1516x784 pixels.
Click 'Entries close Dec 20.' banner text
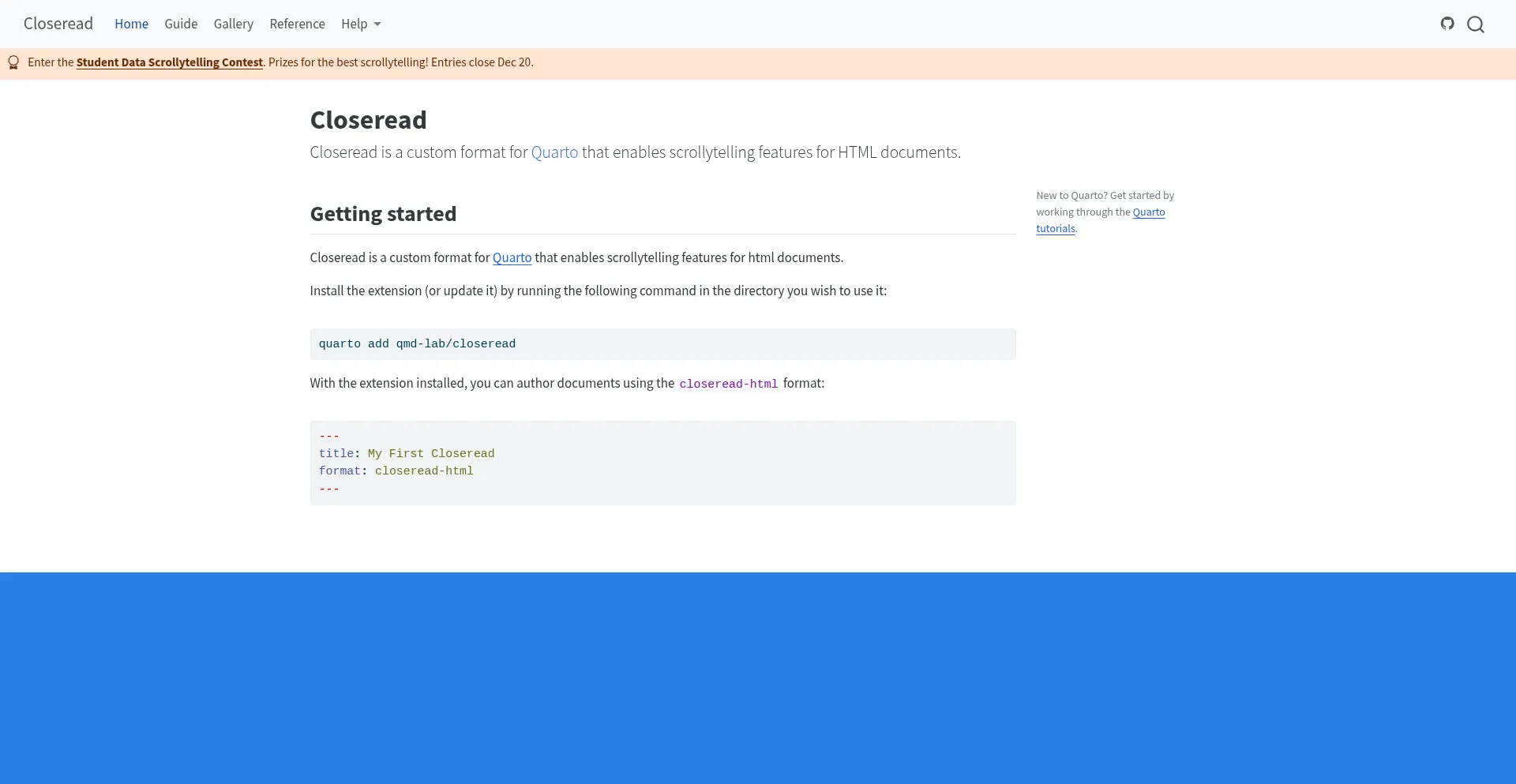482,62
